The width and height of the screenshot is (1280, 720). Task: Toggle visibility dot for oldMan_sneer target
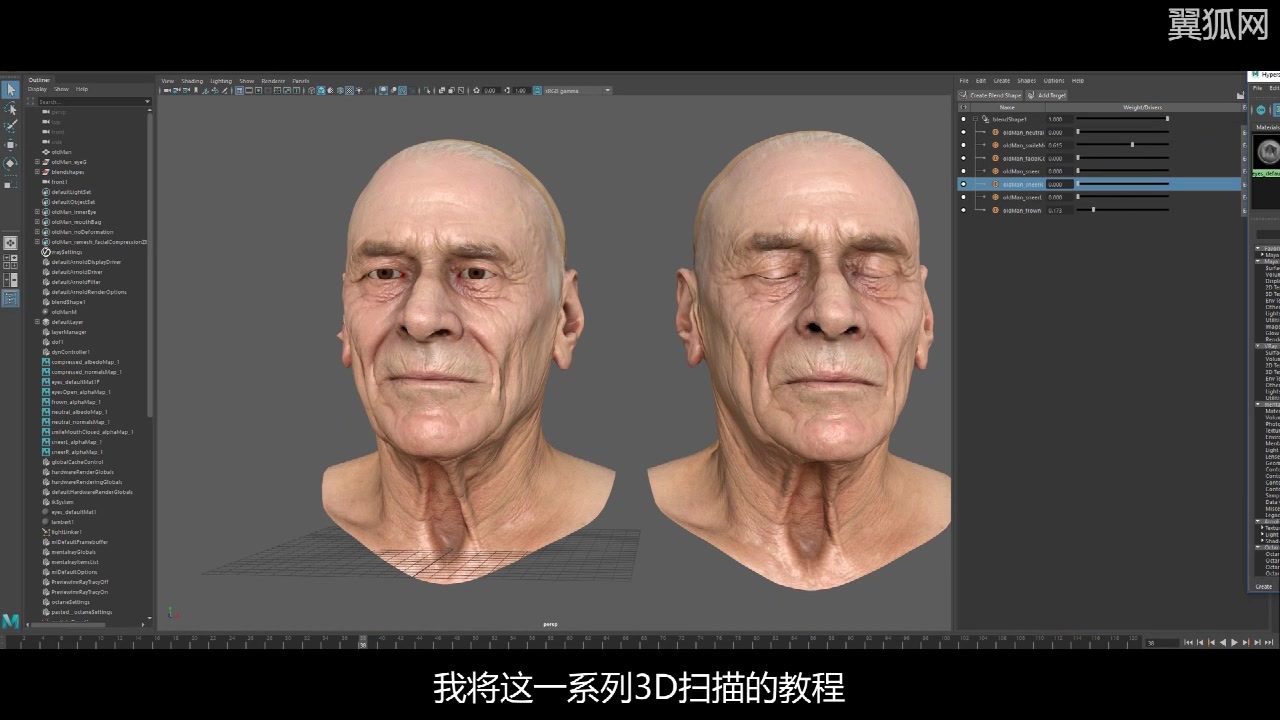(x=963, y=171)
